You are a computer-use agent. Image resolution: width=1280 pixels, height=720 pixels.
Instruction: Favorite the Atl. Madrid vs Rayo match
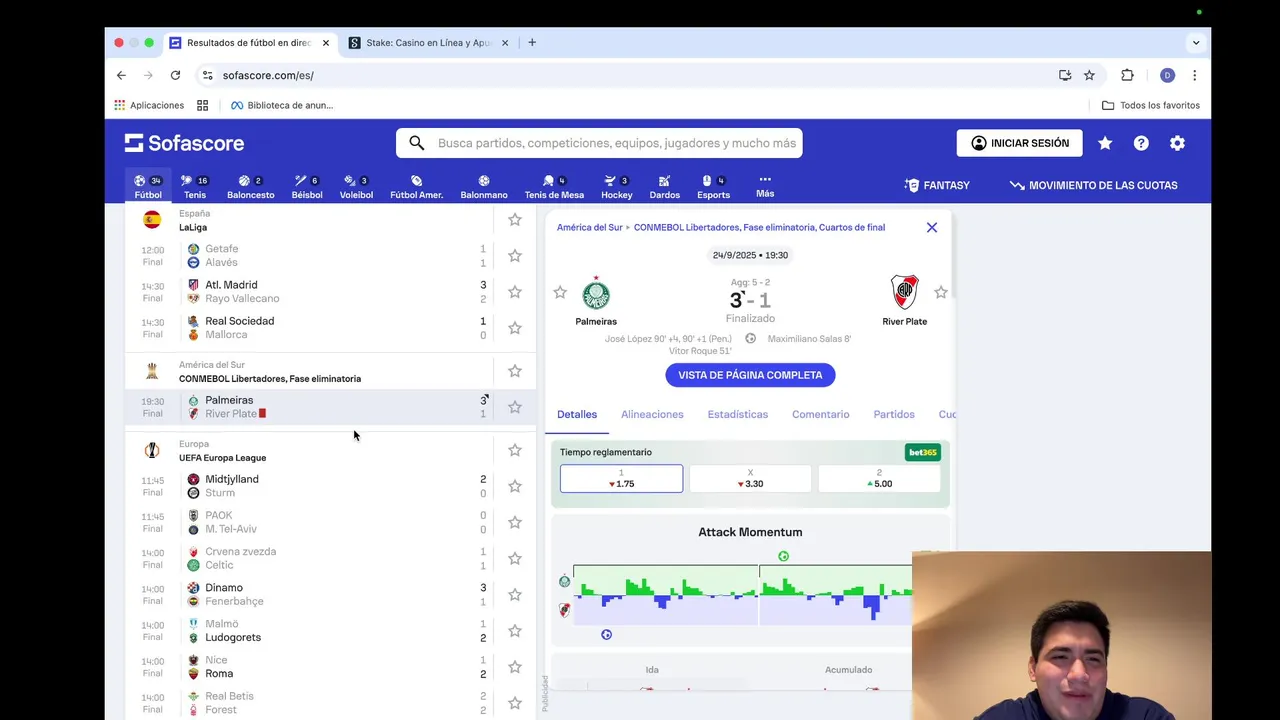(x=515, y=291)
